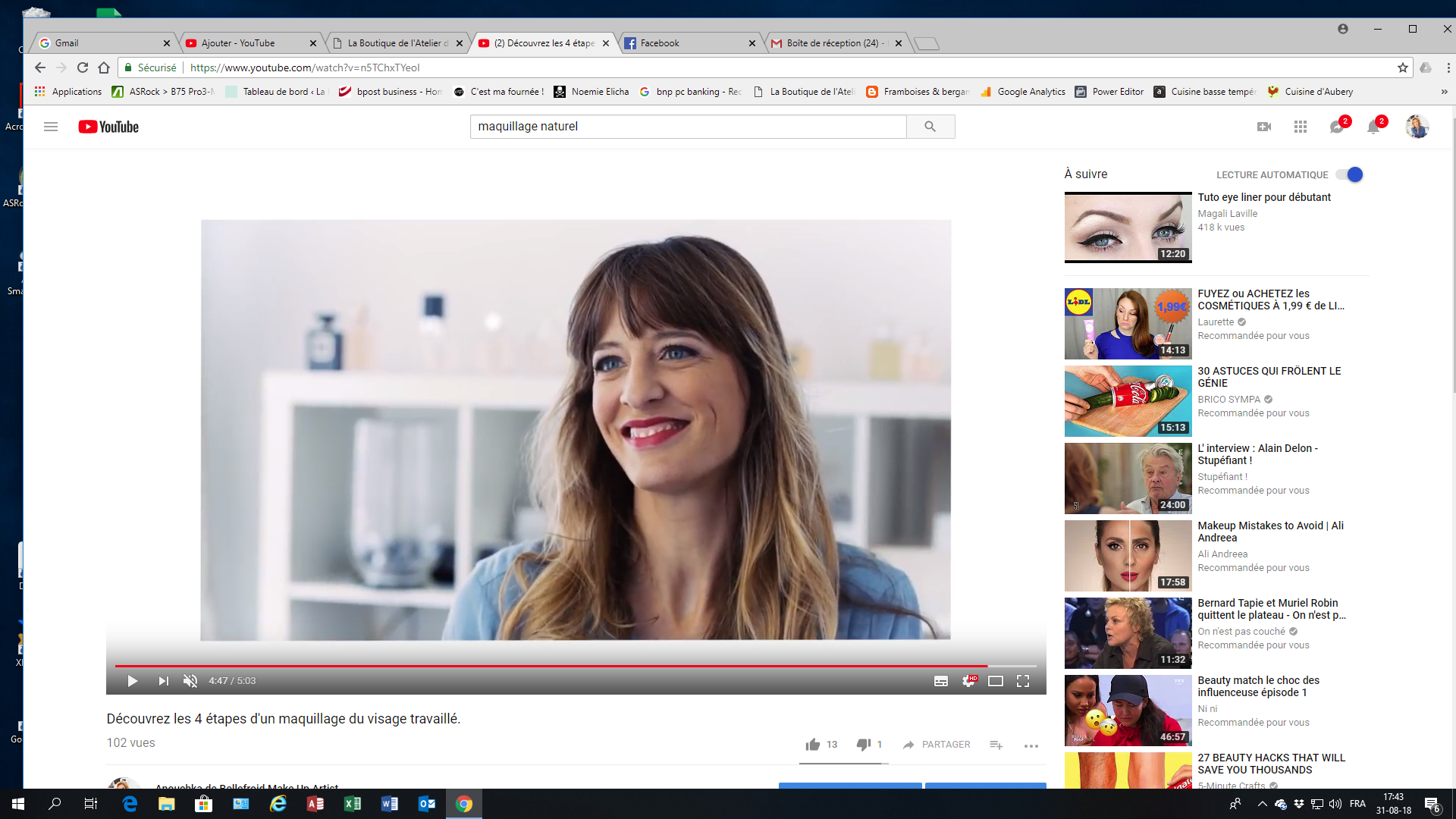Open Chrome profile user icon
The image size is (1456, 819).
point(1343,29)
